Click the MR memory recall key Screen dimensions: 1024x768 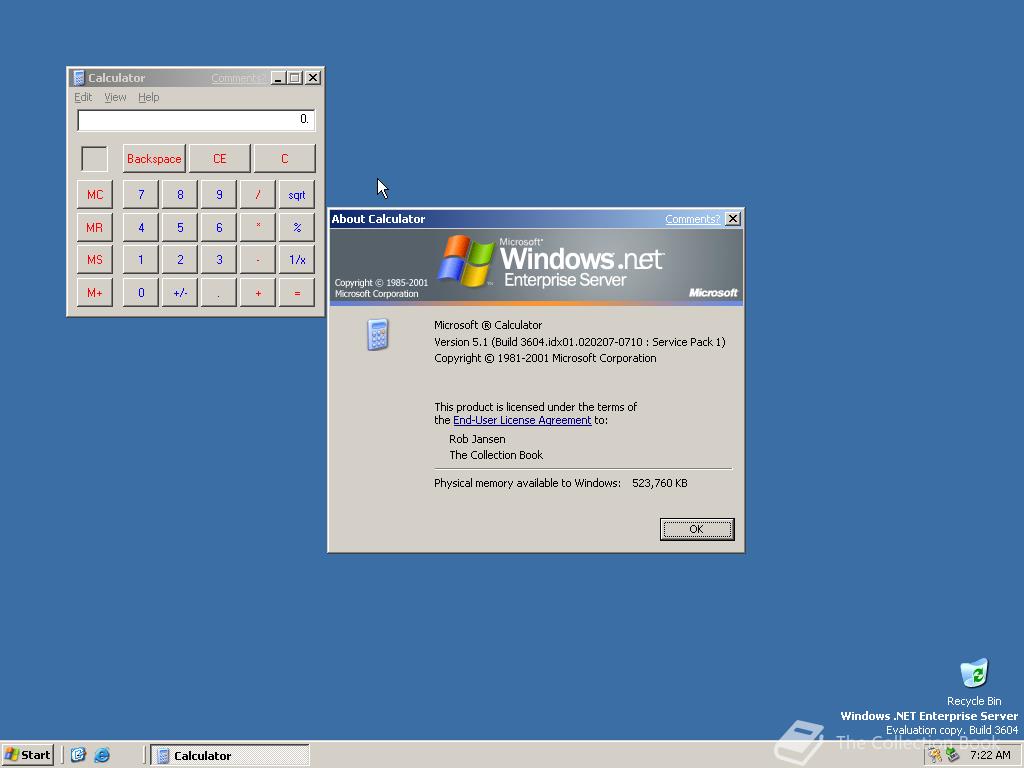click(95, 227)
